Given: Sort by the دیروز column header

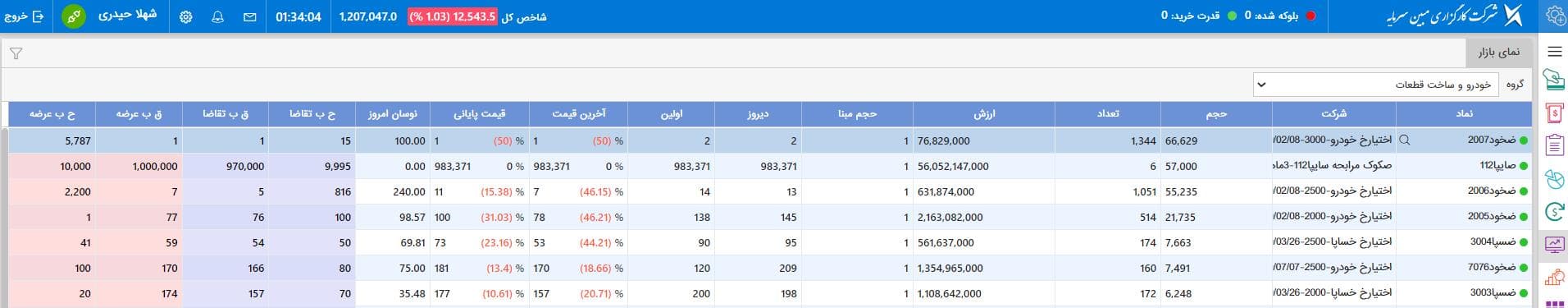Looking at the screenshot, I should (758, 114).
